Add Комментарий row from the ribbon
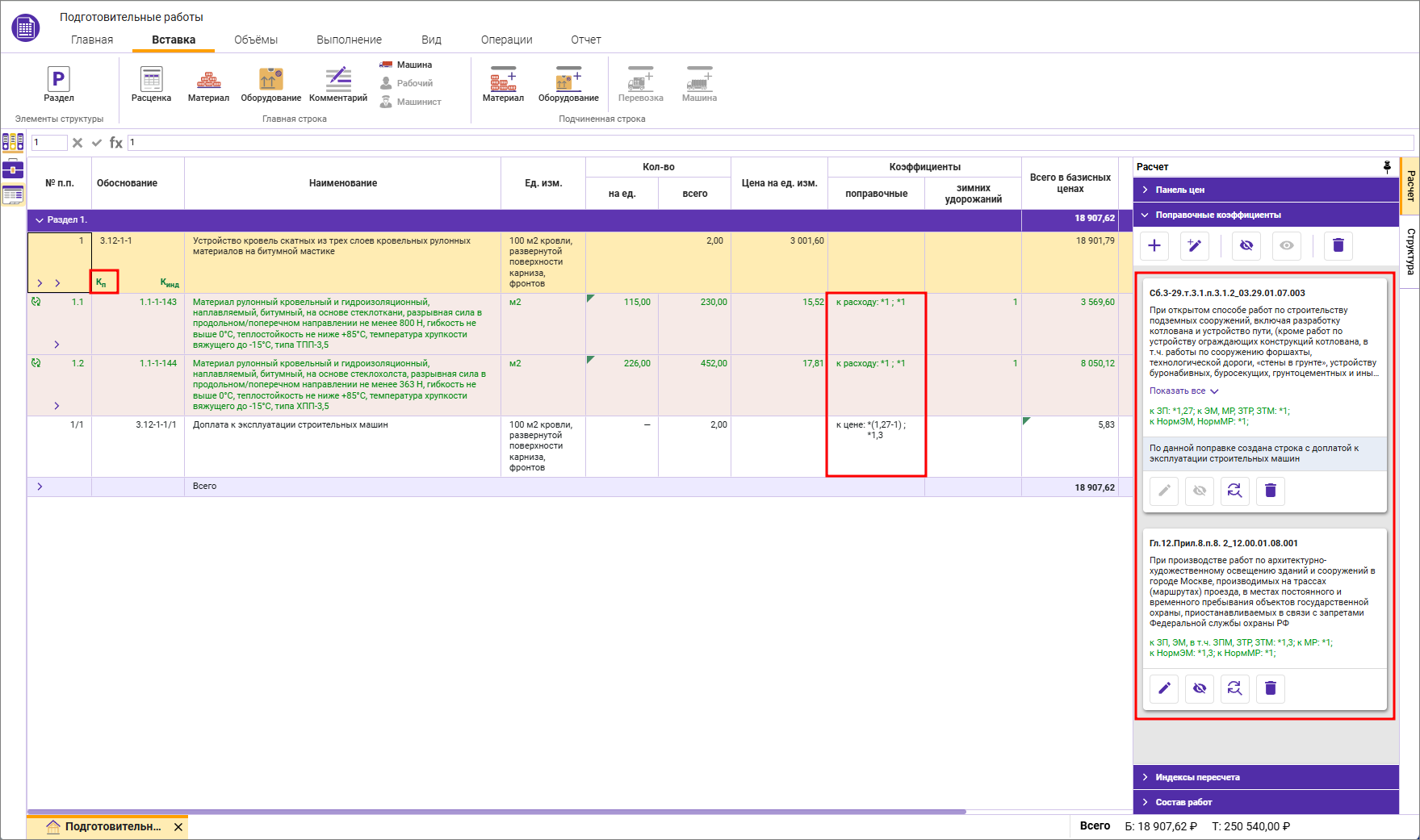The width and height of the screenshot is (1420, 840). pos(337,85)
